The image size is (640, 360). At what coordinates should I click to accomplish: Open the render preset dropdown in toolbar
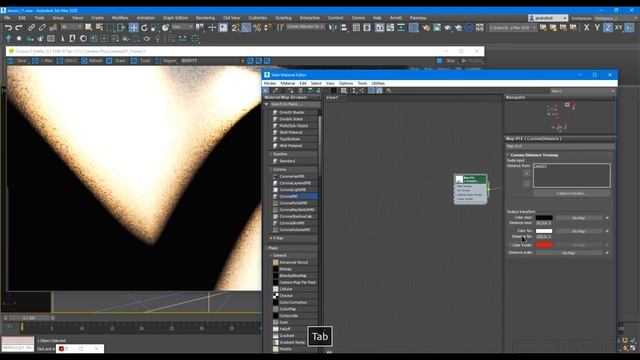[513, 28]
